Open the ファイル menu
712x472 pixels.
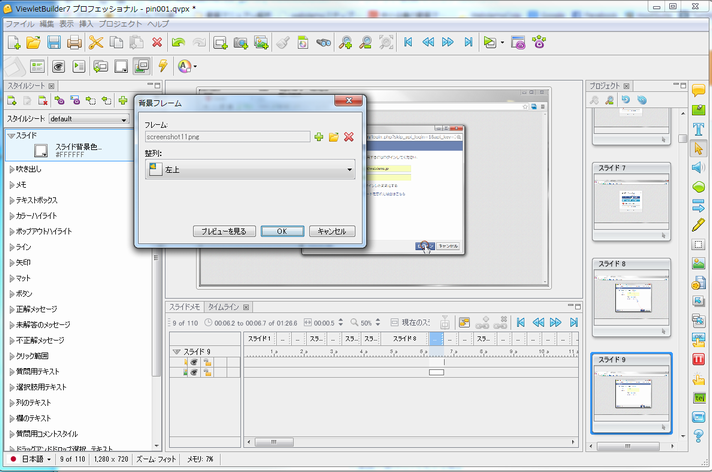pyautogui.click(x=20, y=23)
